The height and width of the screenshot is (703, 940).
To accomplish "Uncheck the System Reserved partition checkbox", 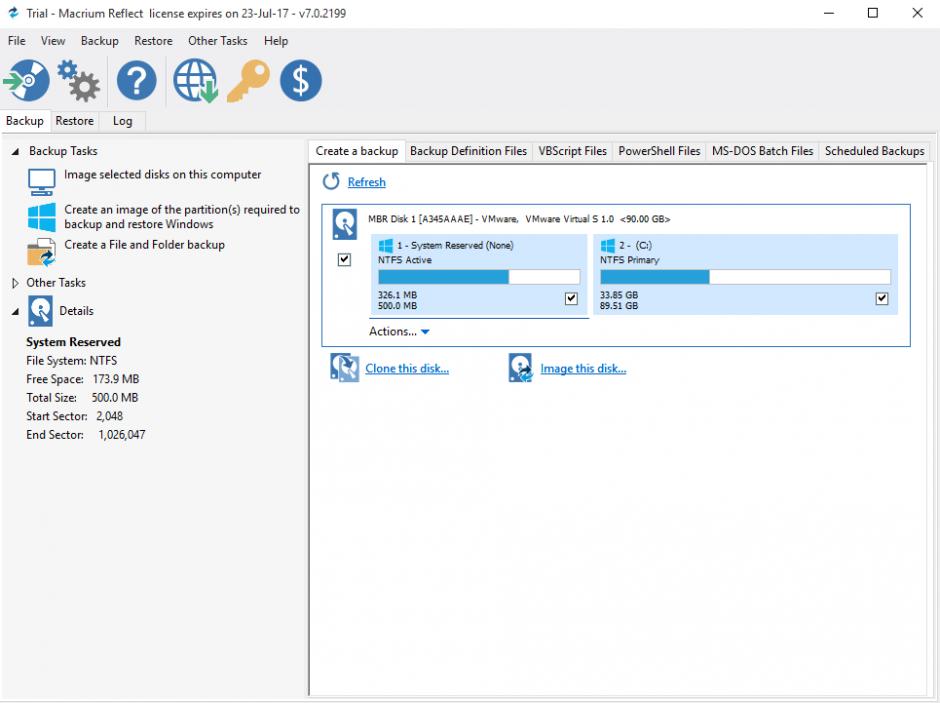I will click(x=571, y=298).
